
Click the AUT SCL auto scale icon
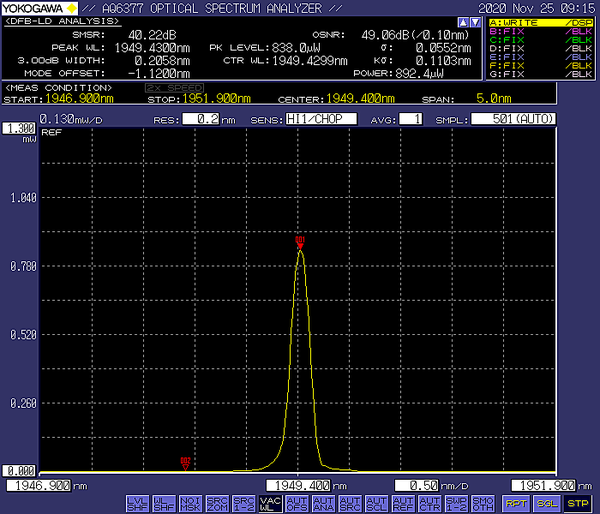coord(376,502)
